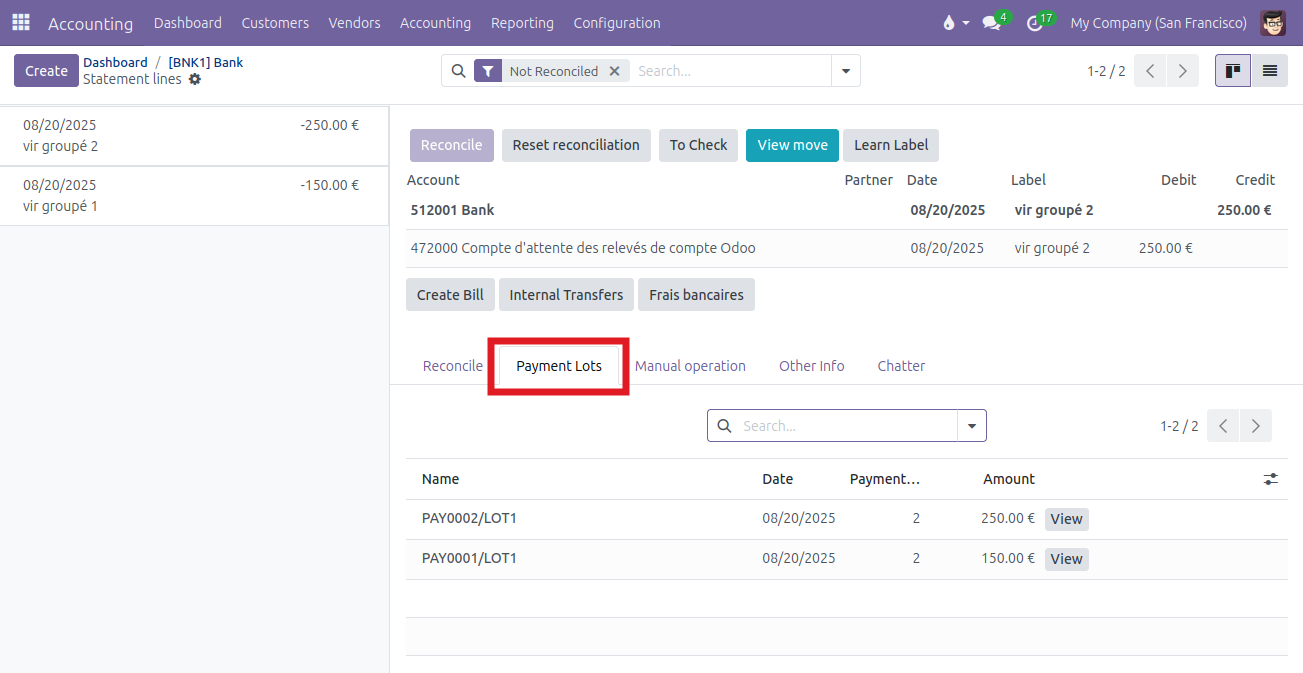Expand payment lots search dropdown
The height and width of the screenshot is (673, 1303).
pyautogui.click(x=972, y=426)
